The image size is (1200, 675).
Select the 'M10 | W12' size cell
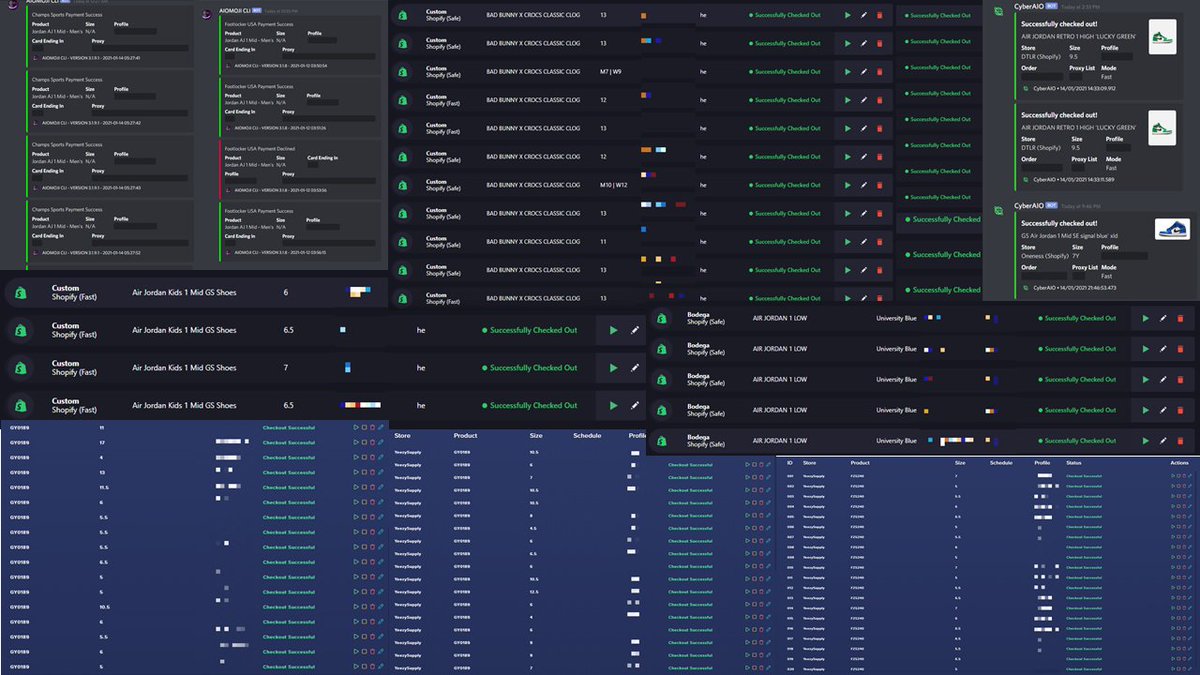(613, 185)
